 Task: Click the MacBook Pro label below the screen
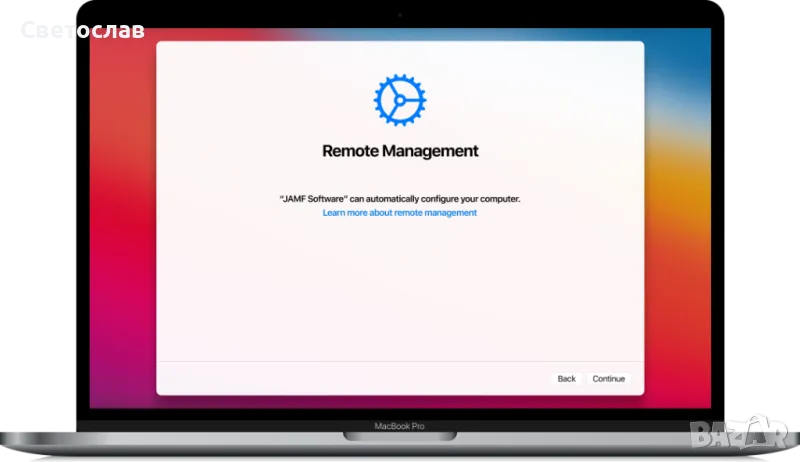(399, 426)
